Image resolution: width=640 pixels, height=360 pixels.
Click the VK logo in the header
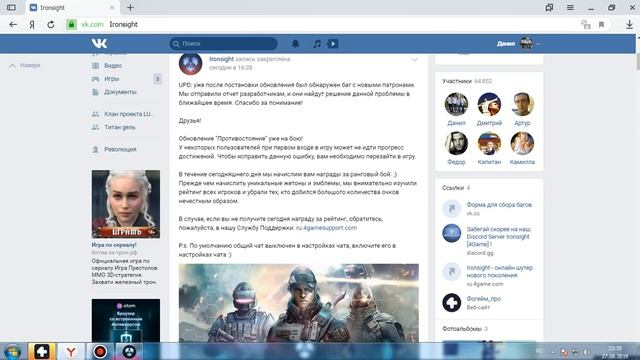click(99, 43)
